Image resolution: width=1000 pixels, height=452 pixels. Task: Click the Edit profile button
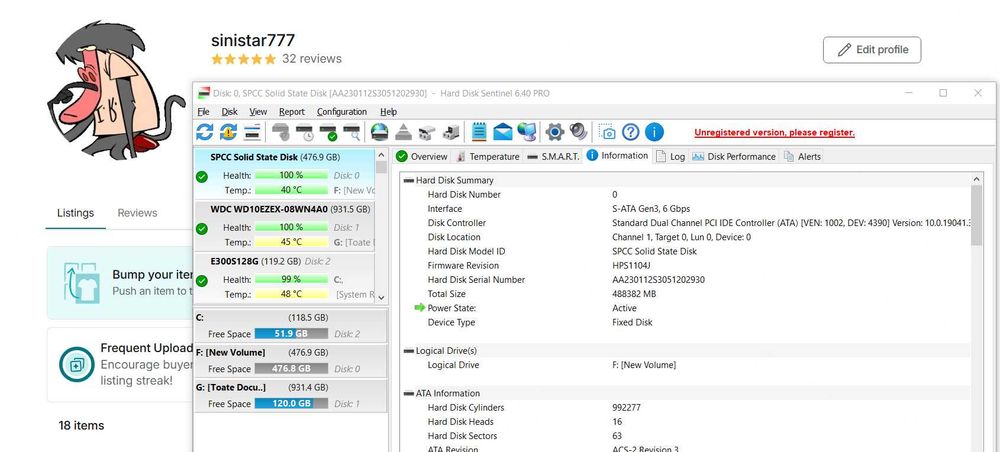pyautogui.click(x=872, y=50)
